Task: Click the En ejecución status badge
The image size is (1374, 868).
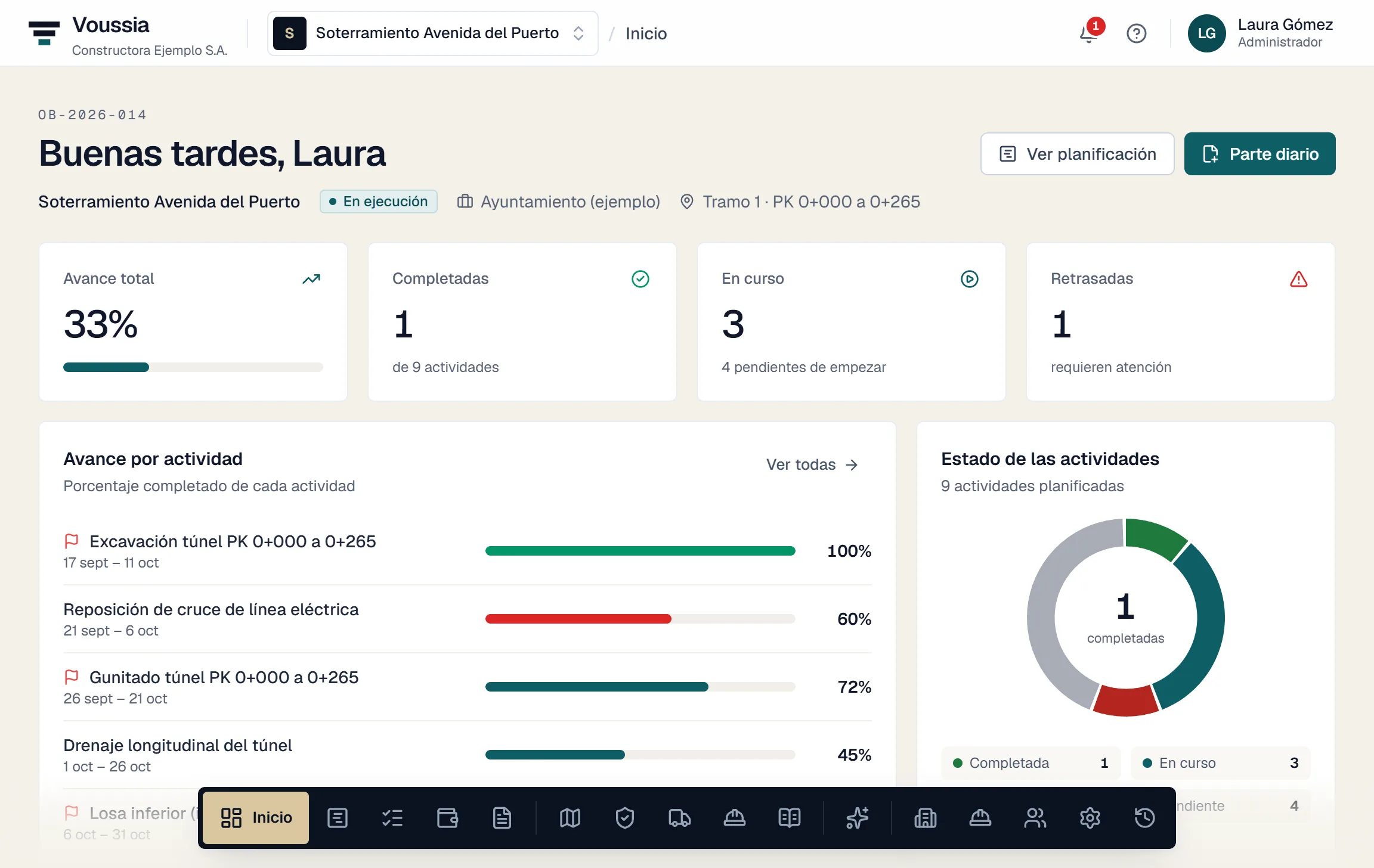Action: 379,201
